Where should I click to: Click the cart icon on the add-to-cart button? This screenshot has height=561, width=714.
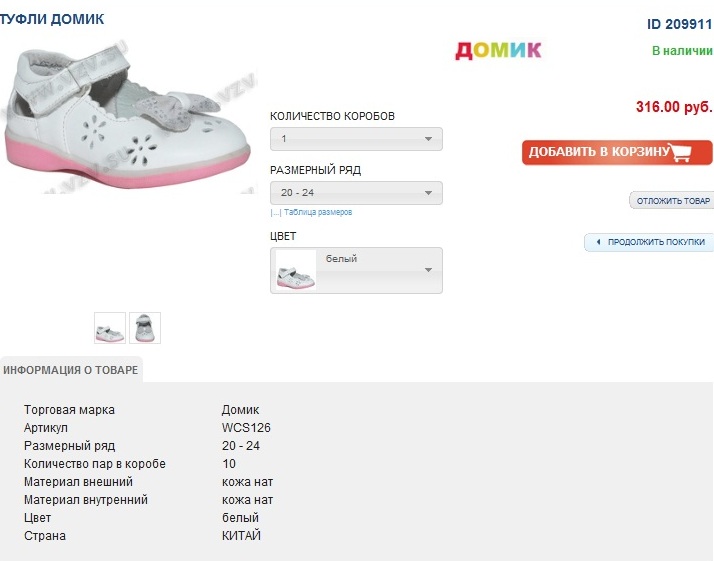[682, 152]
